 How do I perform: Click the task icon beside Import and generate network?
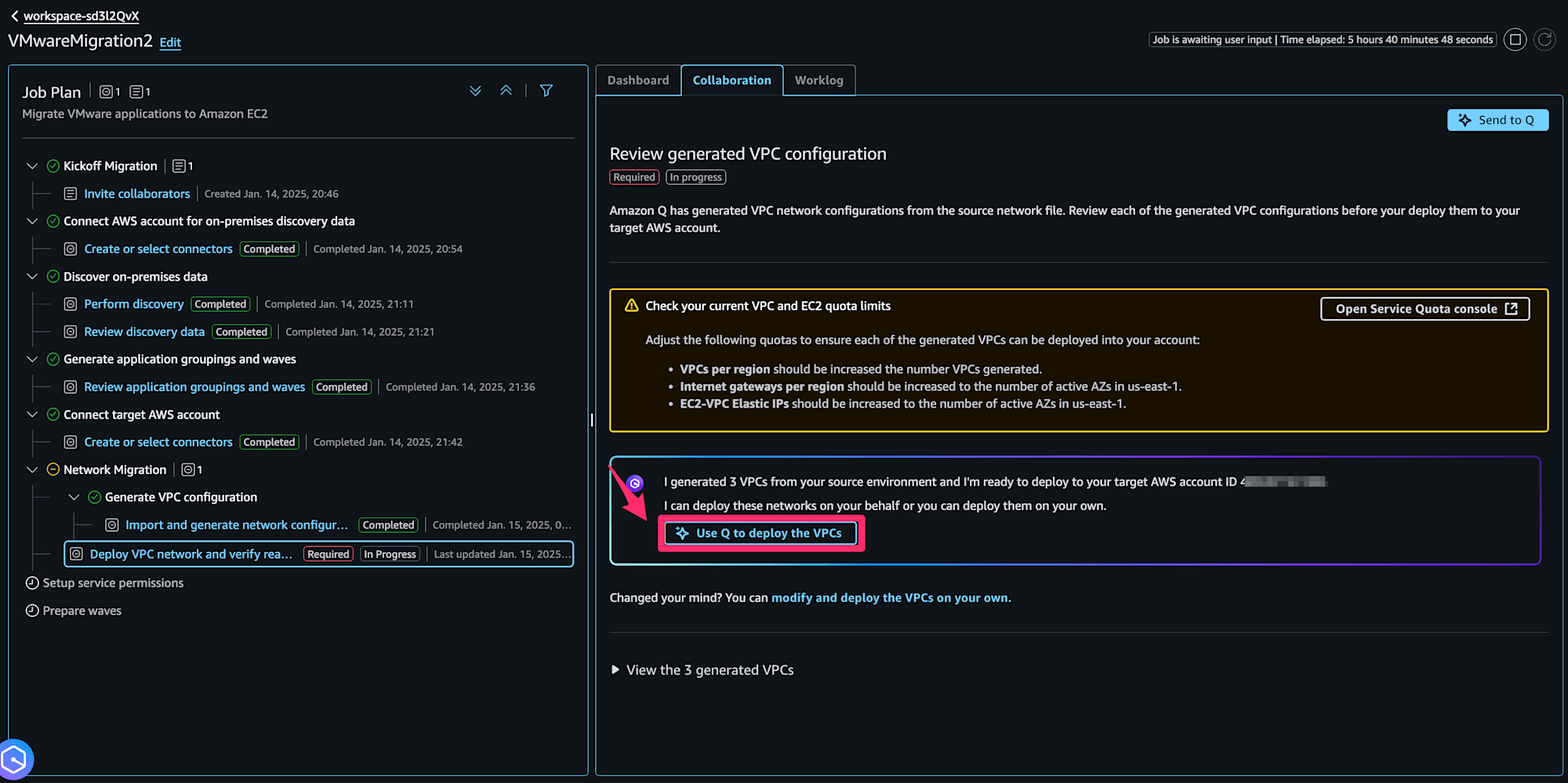pyautogui.click(x=112, y=525)
